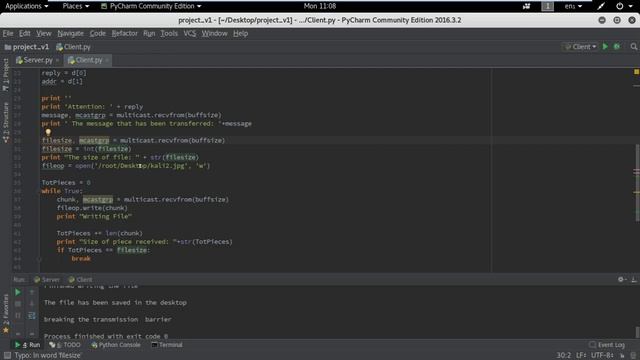Image resolution: width=640 pixels, height=360 pixels.
Task: Open the Terminal tool window
Action: point(167,345)
